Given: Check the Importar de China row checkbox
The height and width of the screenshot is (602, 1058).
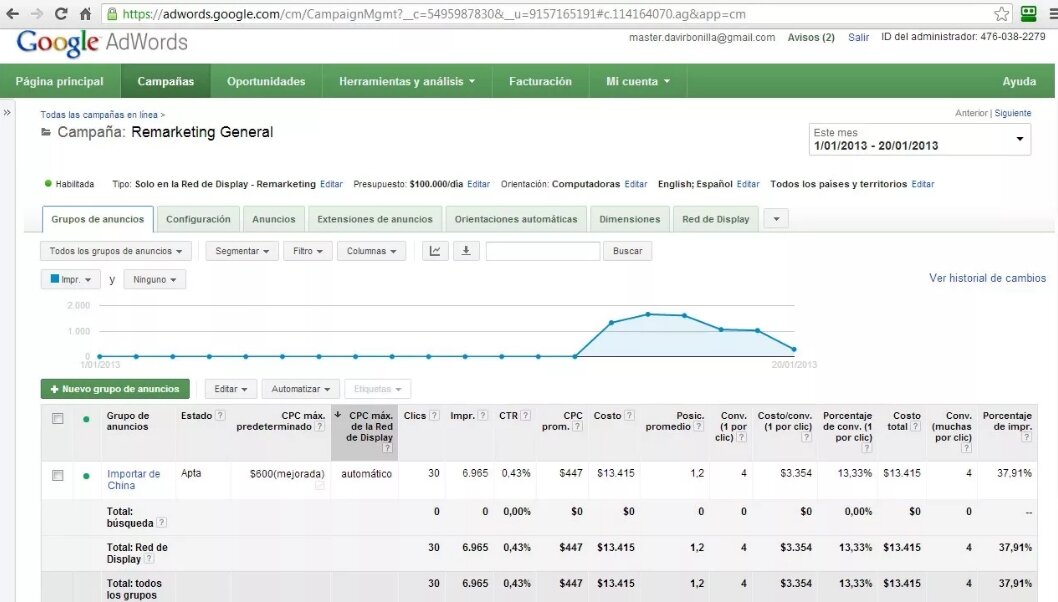Looking at the screenshot, I should [58, 476].
